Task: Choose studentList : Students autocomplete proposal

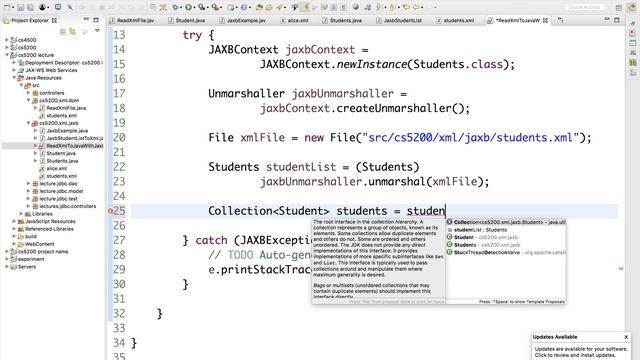Action: point(506,230)
